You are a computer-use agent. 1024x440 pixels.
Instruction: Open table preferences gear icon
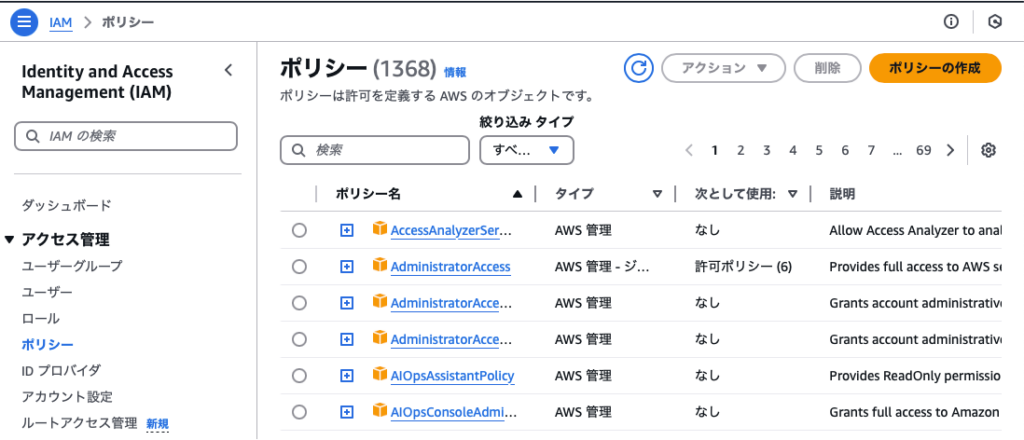[x=988, y=150]
